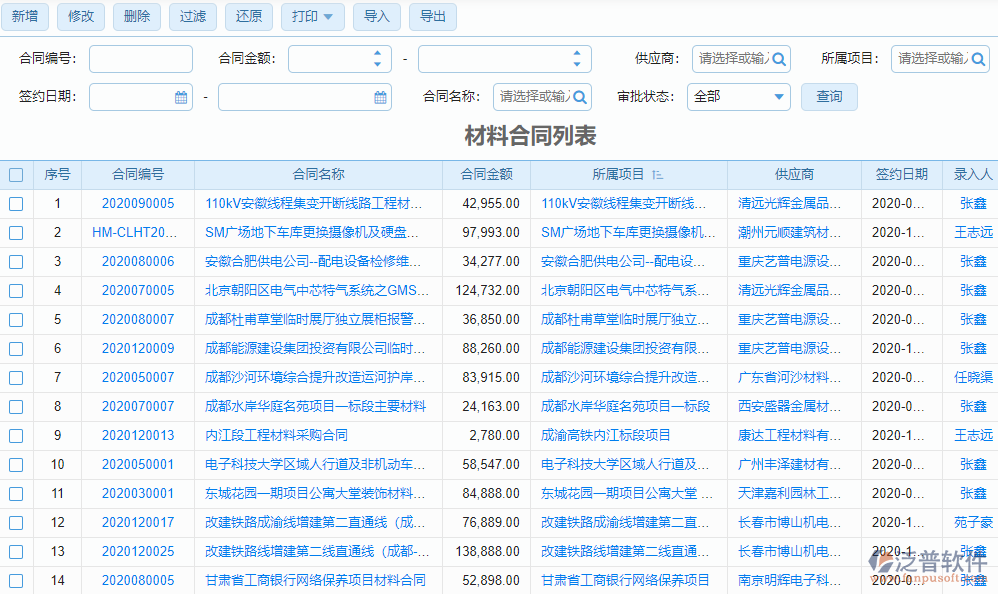点击过滤按钮
This screenshot has width=998, height=594.
192,17
